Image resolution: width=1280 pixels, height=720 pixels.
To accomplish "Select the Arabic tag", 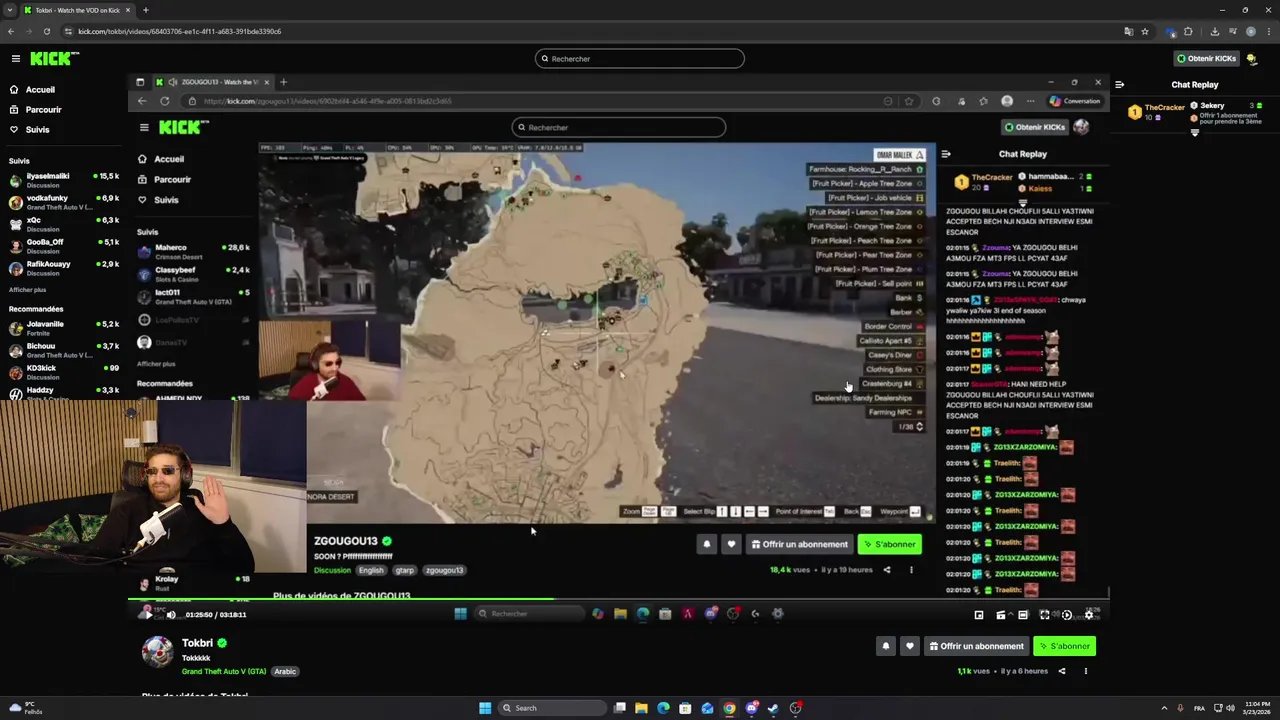I will [x=285, y=671].
